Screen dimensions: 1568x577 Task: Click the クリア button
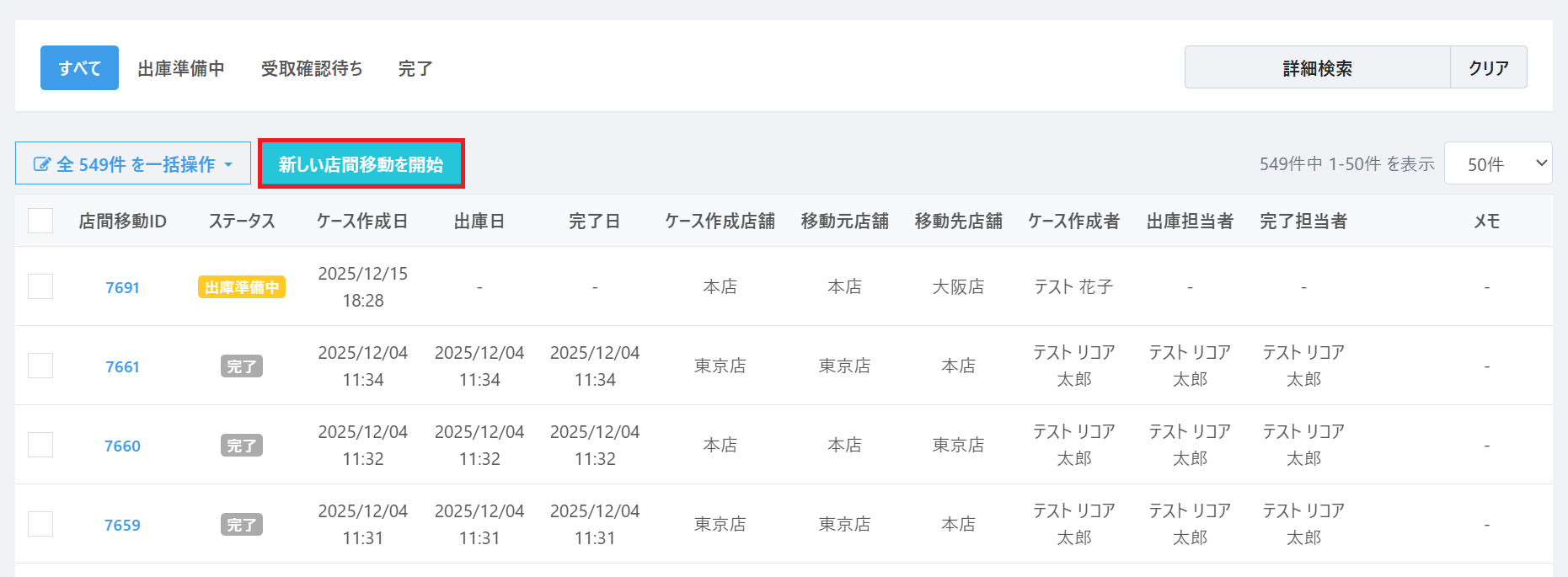(1488, 68)
